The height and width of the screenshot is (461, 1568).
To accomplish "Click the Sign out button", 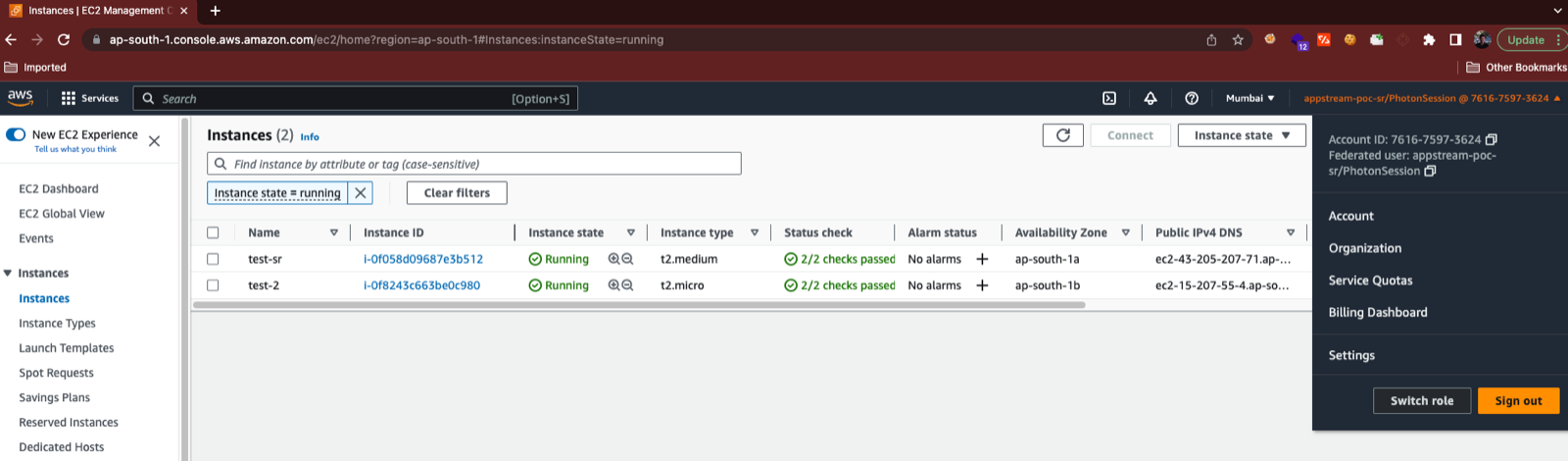I will coord(1518,400).
